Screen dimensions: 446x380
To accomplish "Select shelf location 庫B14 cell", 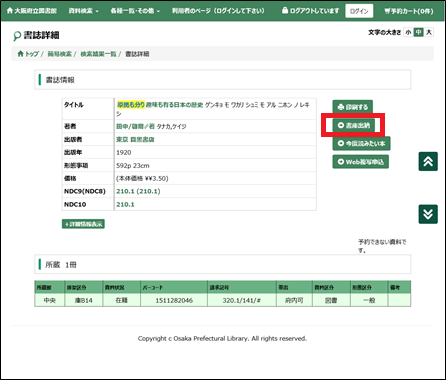I will click(84, 300).
